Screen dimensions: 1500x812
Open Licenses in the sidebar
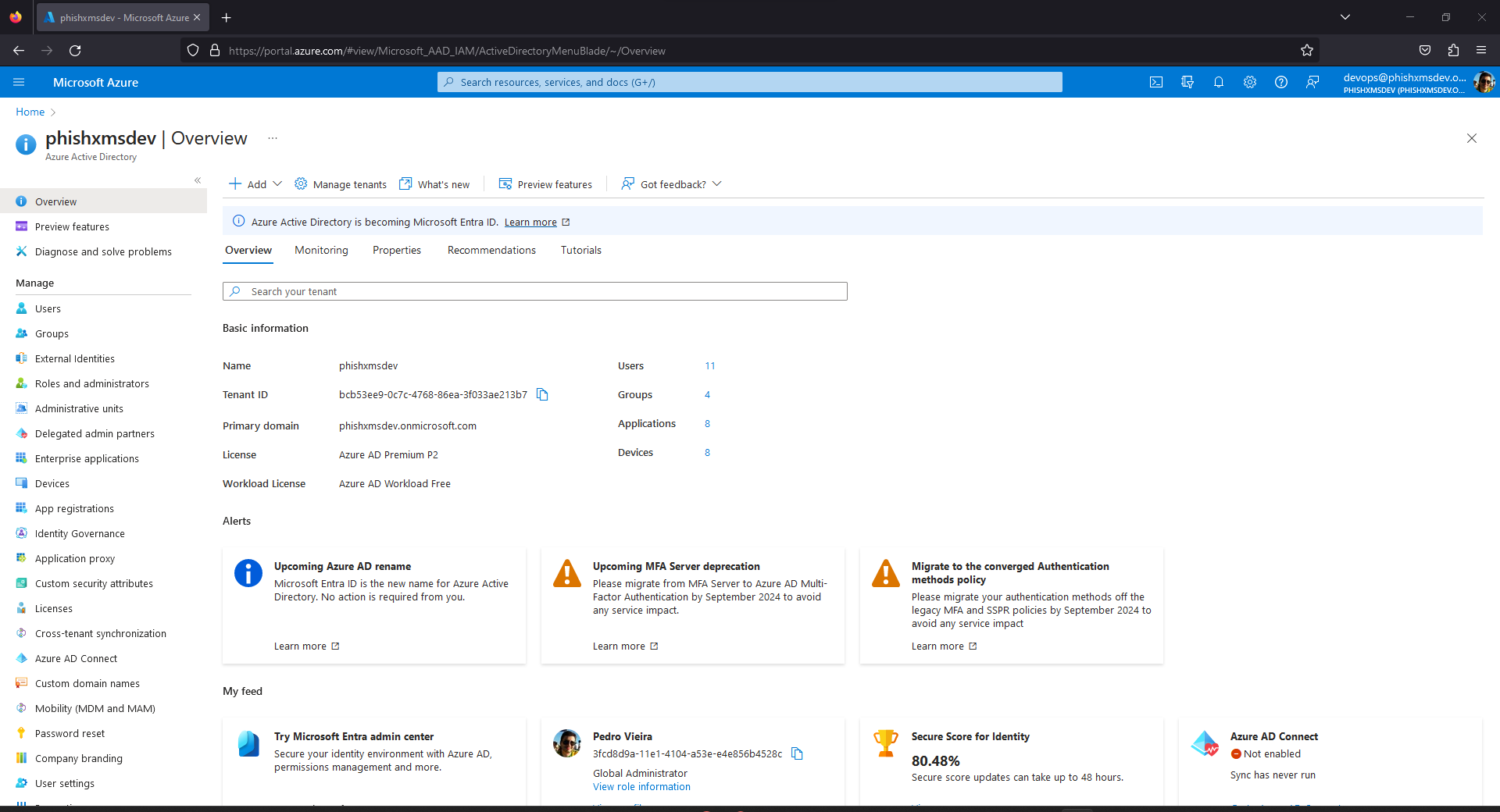coord(103,608)
